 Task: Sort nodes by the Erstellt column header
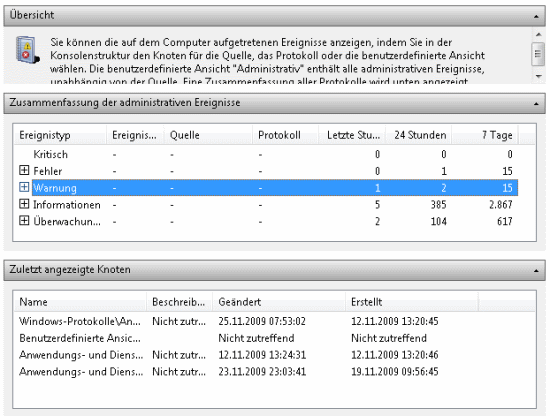(412, 302)
